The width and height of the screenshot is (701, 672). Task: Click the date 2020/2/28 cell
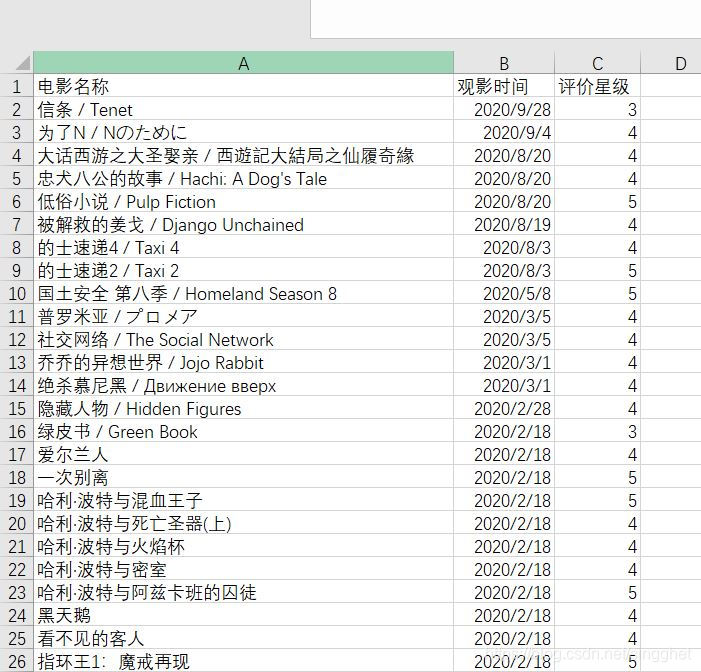504,409
